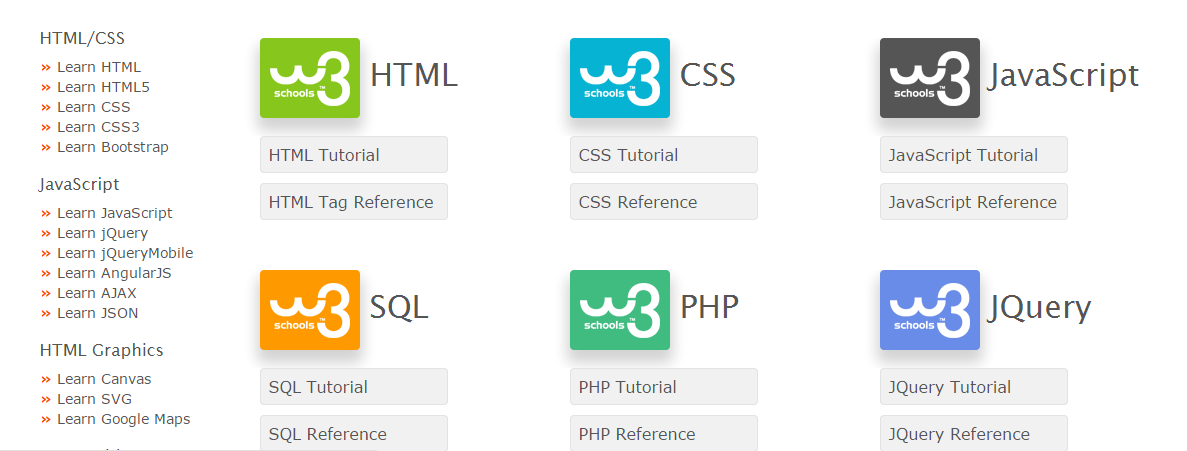This screenshot has width=1187, height=451.
Task: Open the JQuery Tutorial button
Action: [x=973, y=387]
